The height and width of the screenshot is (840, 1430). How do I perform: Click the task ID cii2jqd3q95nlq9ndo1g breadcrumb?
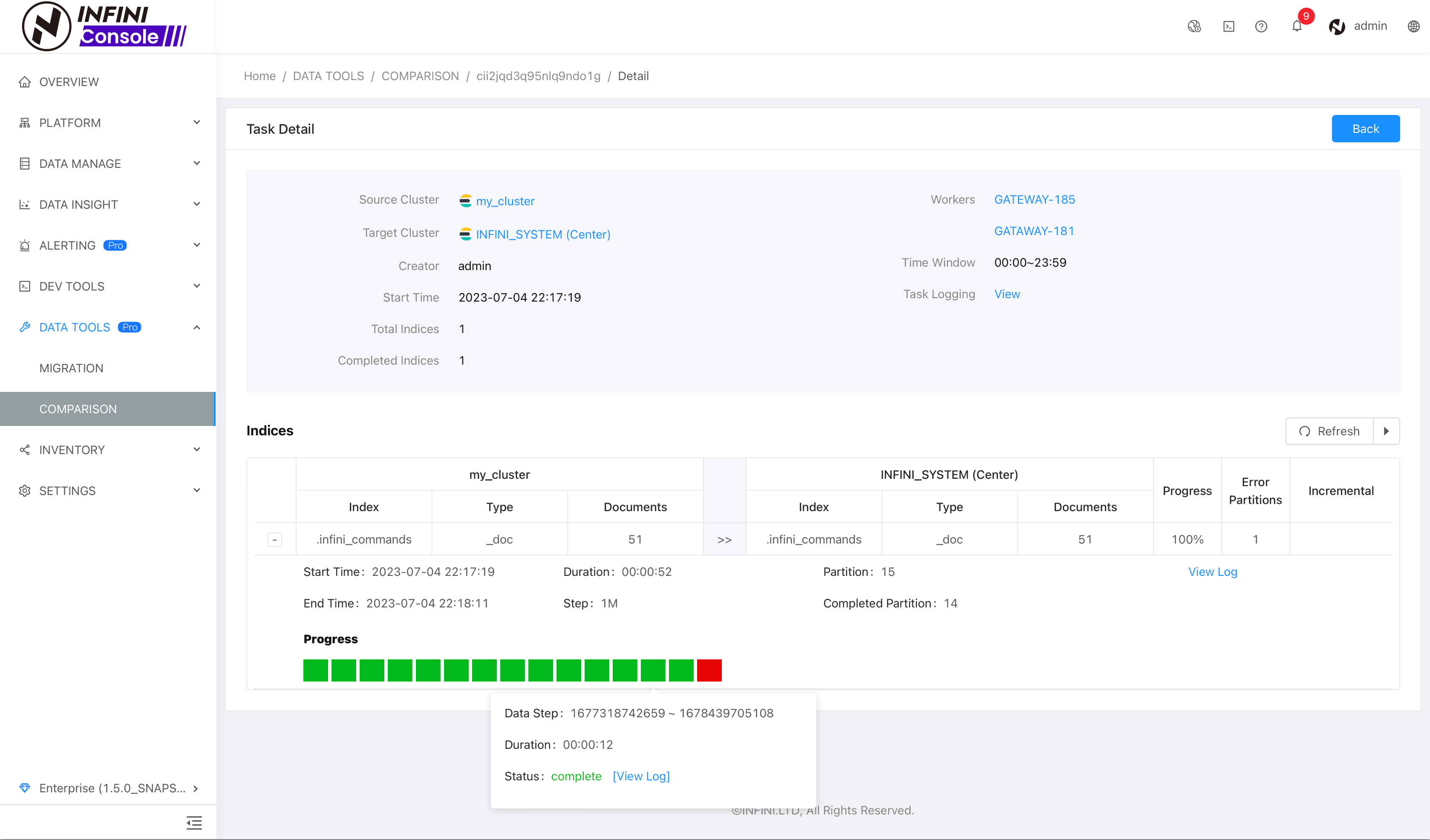[x=538, y=76]
